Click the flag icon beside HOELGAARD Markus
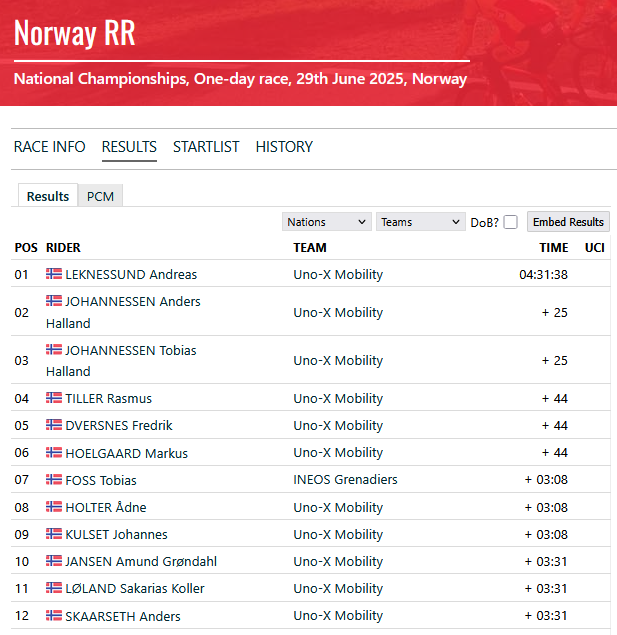This screenshot has height=635, width=617. [x=54, y=452]
